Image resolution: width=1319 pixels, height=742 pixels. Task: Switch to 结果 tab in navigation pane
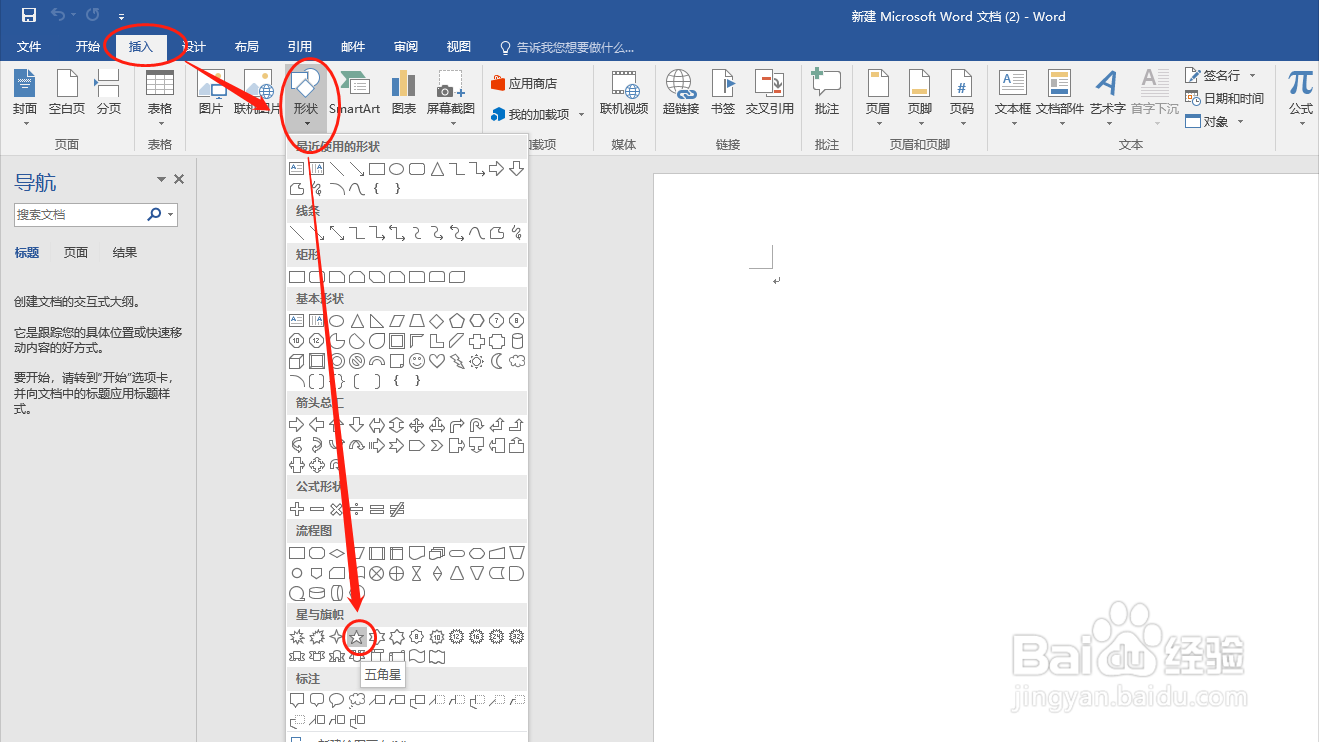[125, 253]
